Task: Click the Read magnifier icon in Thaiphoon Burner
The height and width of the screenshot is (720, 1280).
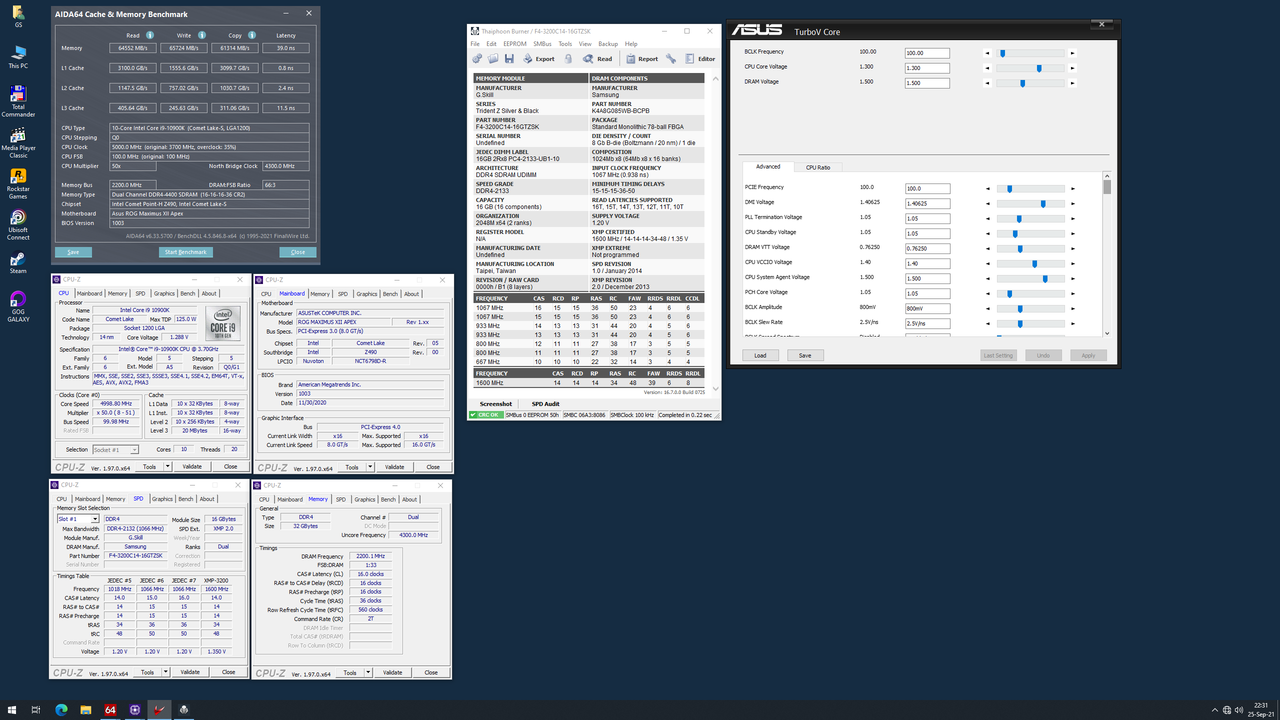Action: (589, 59)
